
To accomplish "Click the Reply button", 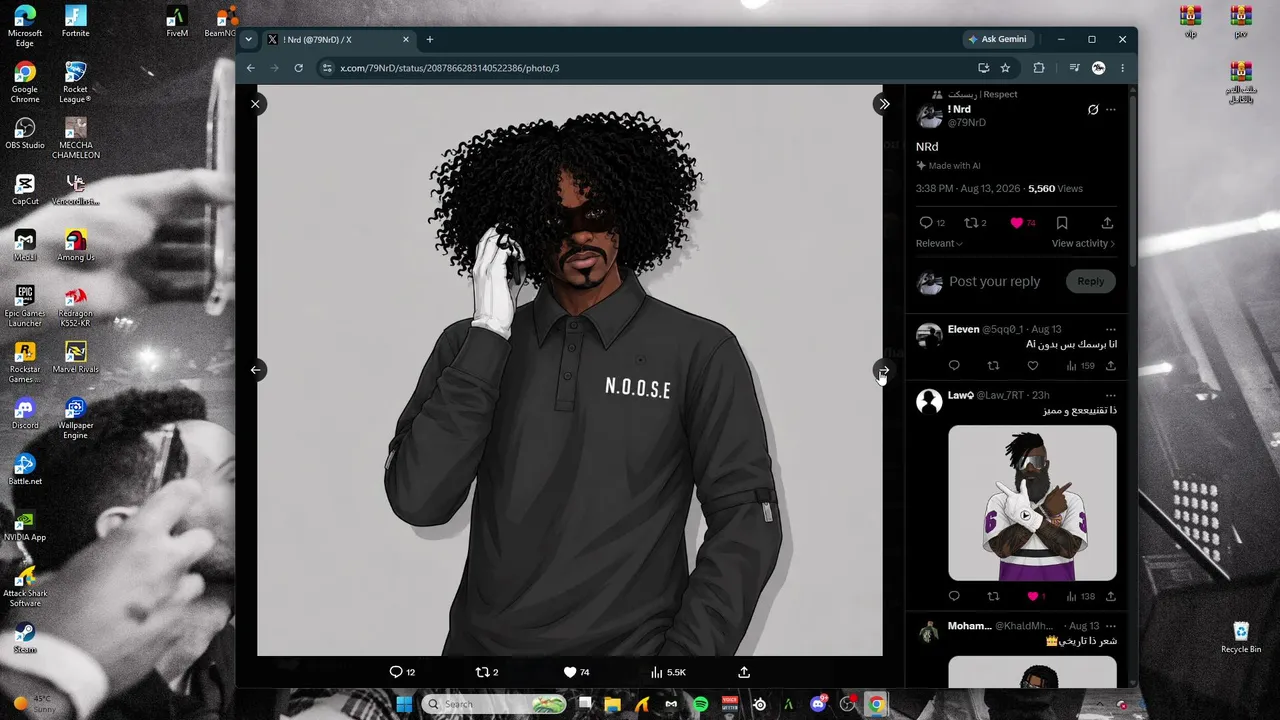I will [1090, 282].
